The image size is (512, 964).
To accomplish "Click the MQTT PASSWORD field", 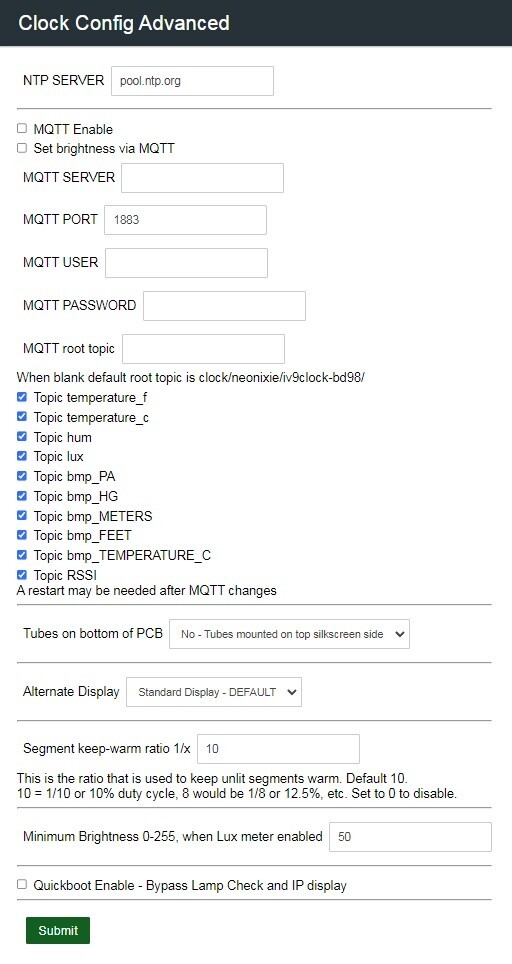I will coord(224,306).
